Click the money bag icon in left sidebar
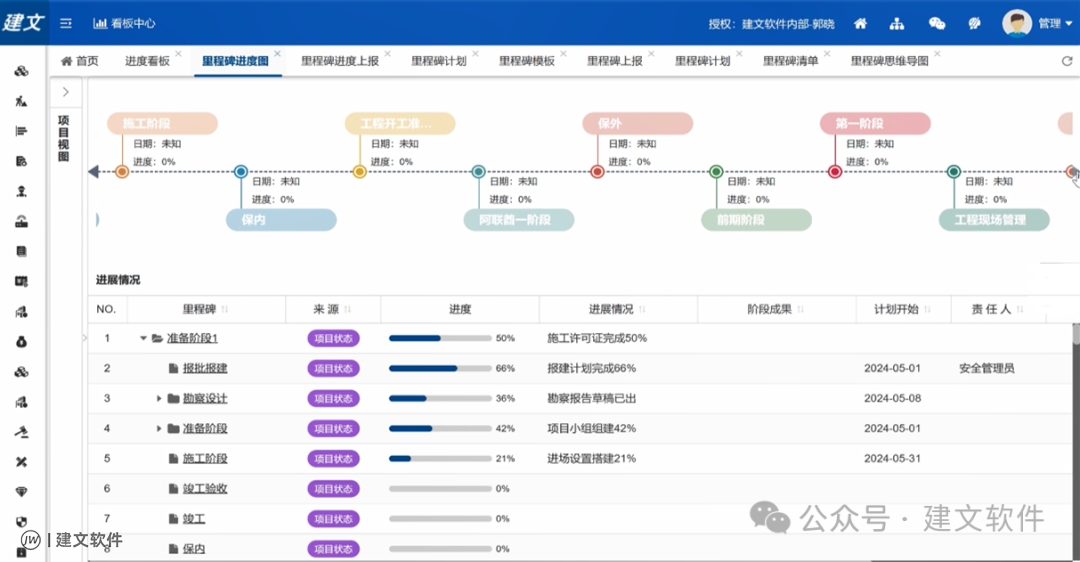1080x562 pixels. pyautogui.click(x=21, y=342)
